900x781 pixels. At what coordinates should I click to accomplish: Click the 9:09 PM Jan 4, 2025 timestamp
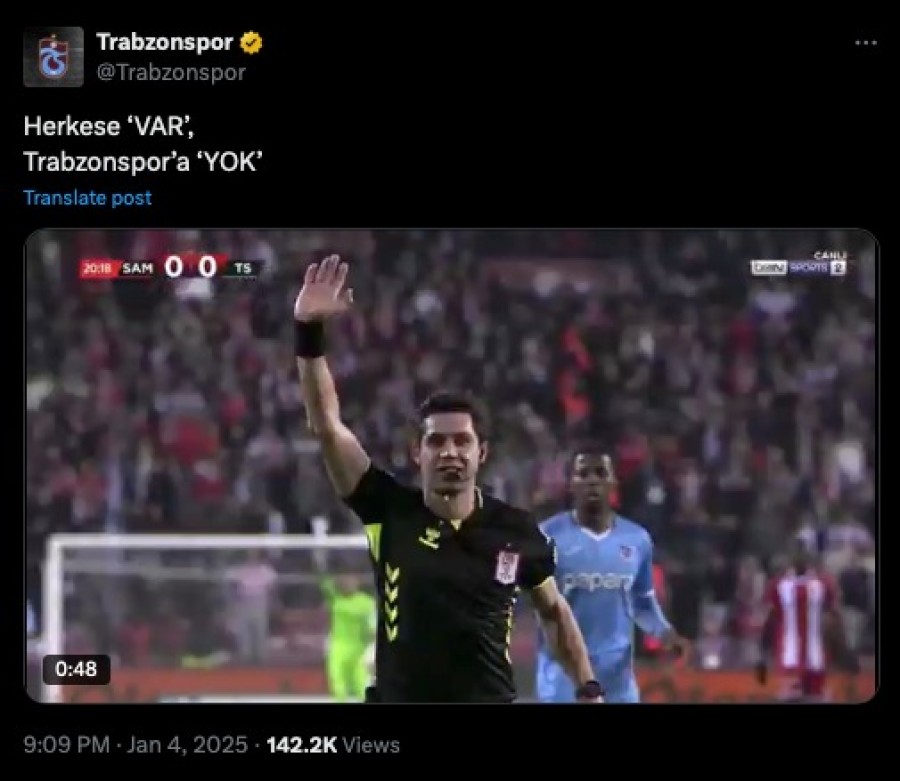point(135,745)
